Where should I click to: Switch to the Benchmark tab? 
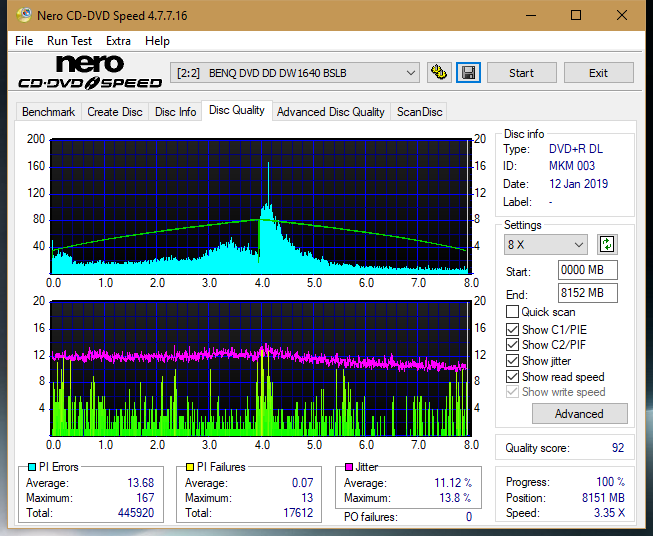tap(49, 112)
